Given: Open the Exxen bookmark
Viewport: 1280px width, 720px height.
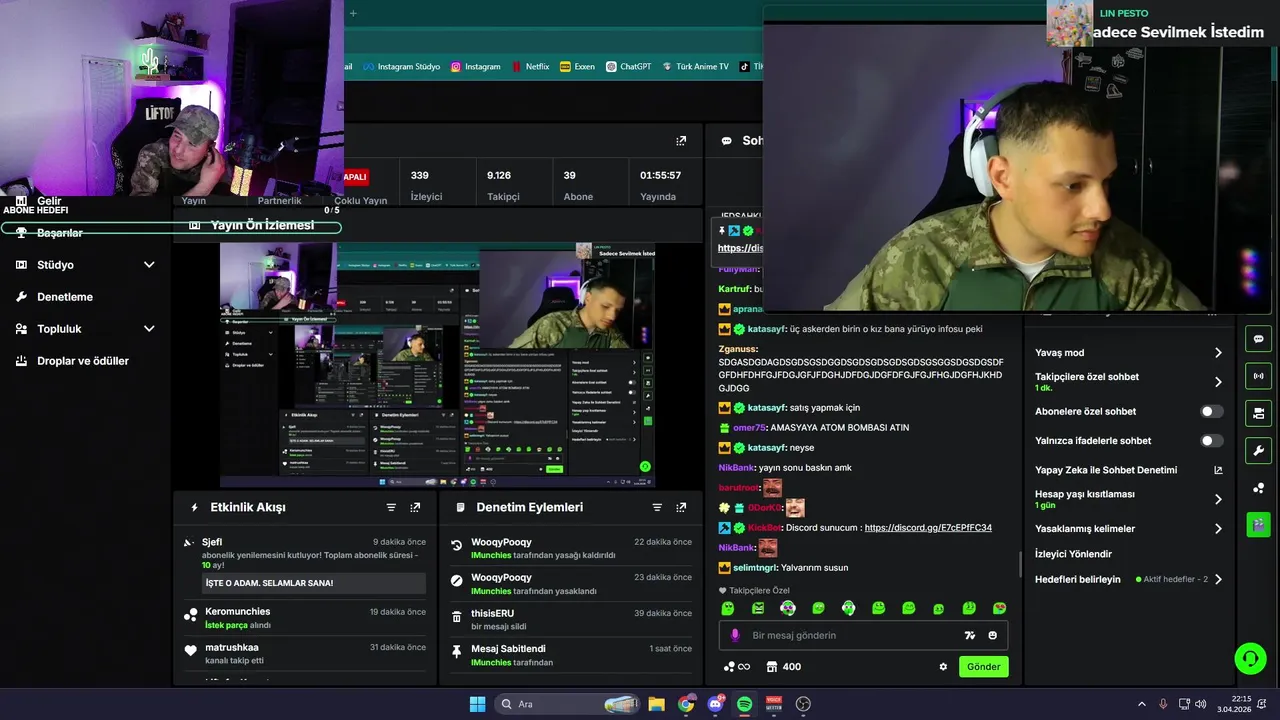Looking at the screenshot, I should 577,67.
